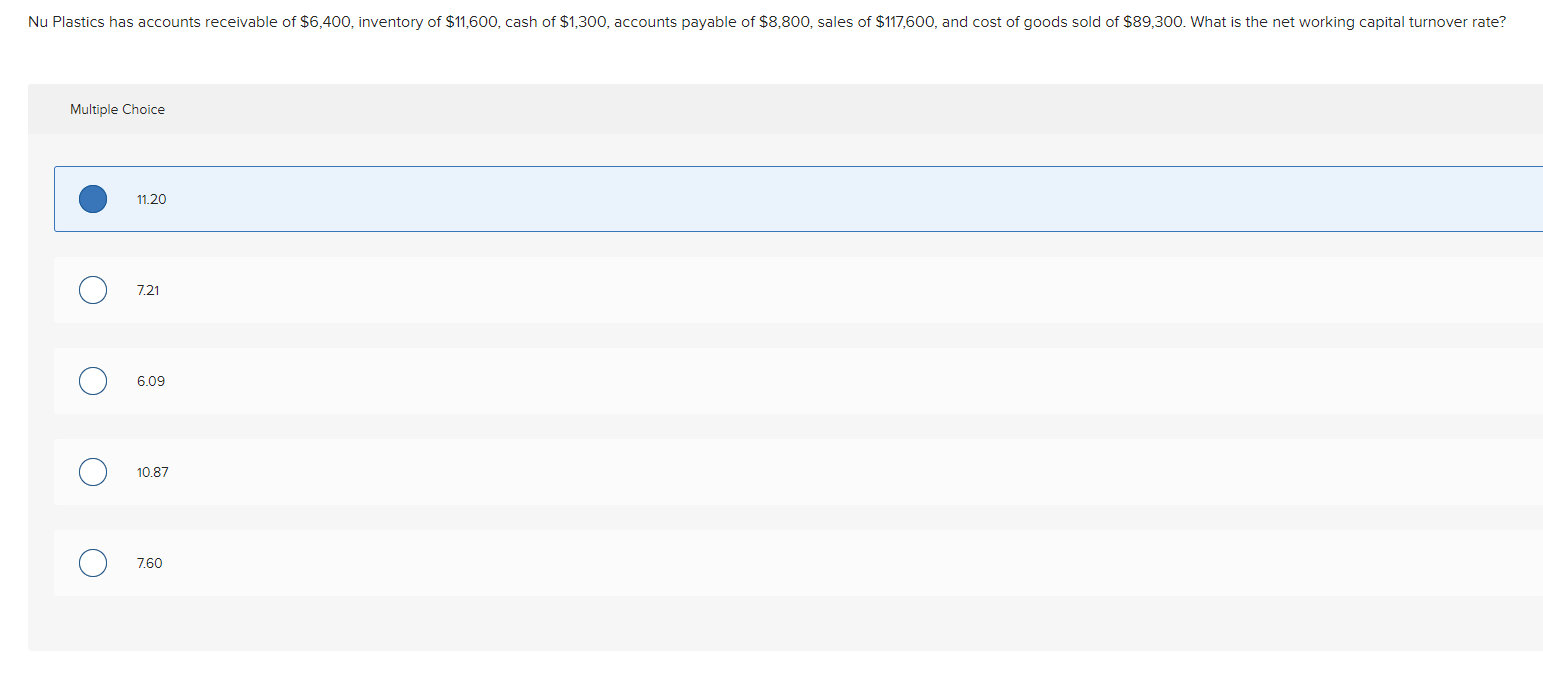Click the highlighted 11.20 answer row

click(x=600, y=198)
